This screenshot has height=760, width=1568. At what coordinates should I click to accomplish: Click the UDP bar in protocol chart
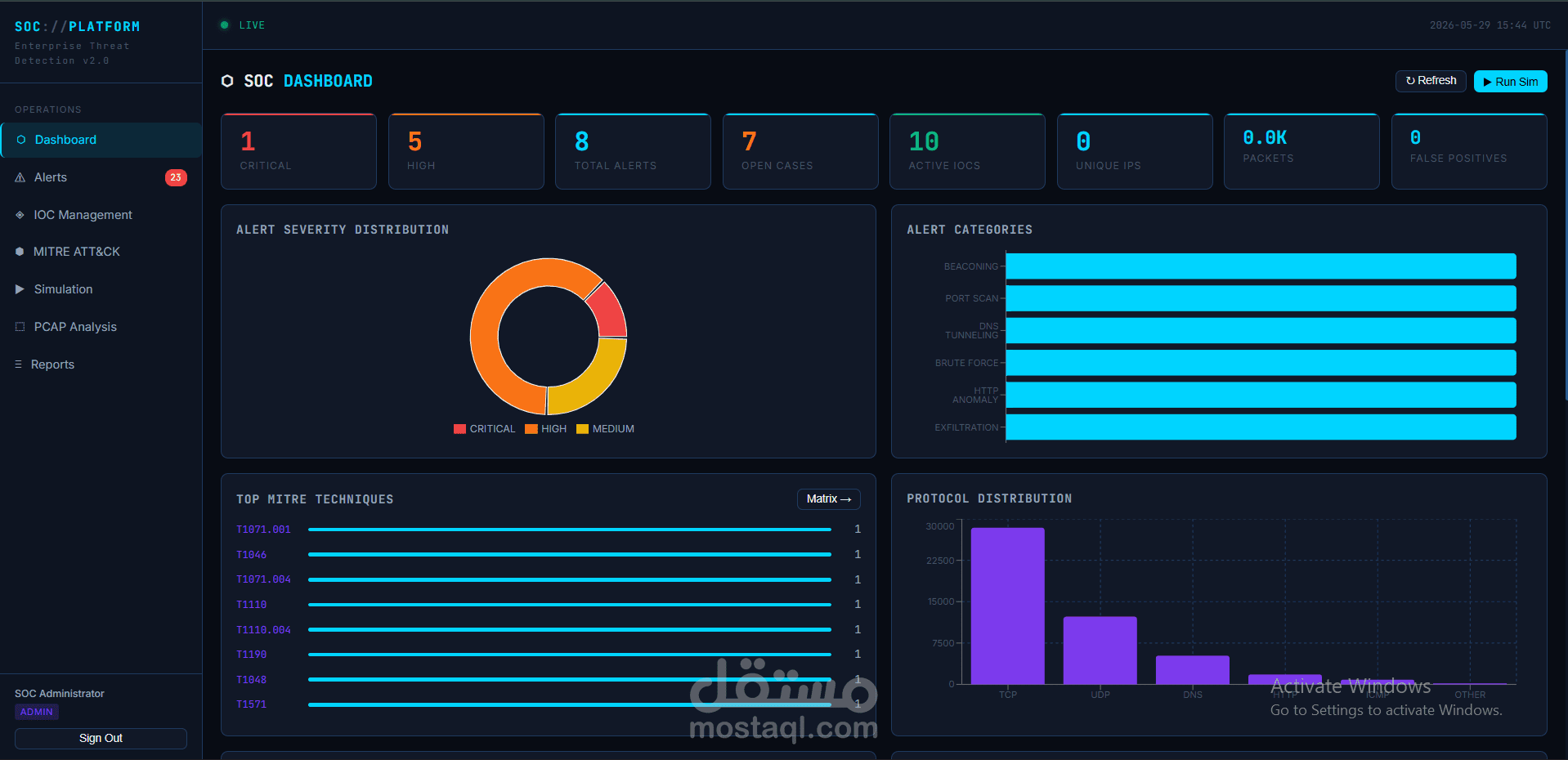(x=1100, y=650)
